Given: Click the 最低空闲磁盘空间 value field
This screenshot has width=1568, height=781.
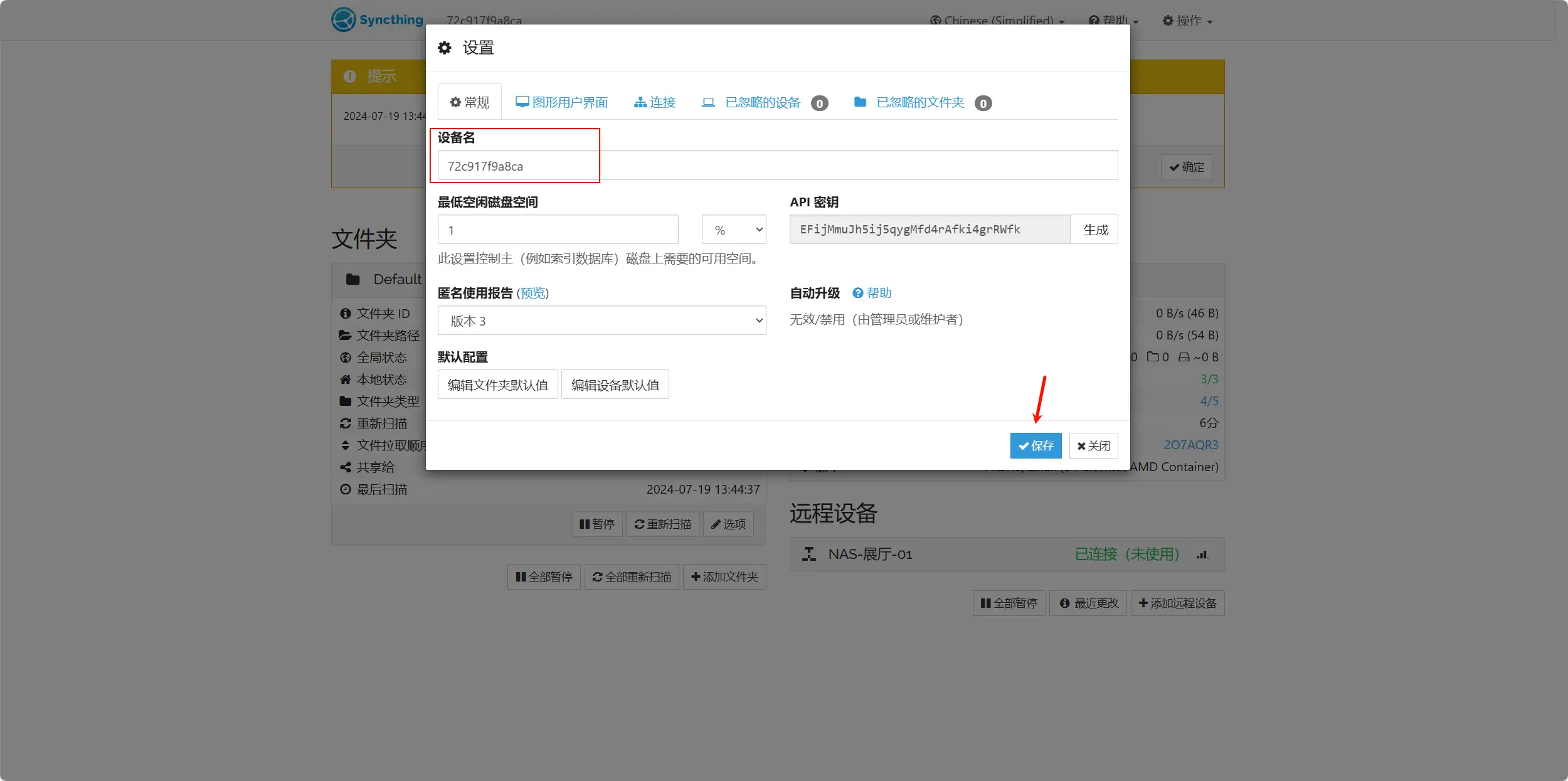Looking at the screenshot, I should [558, 229].
